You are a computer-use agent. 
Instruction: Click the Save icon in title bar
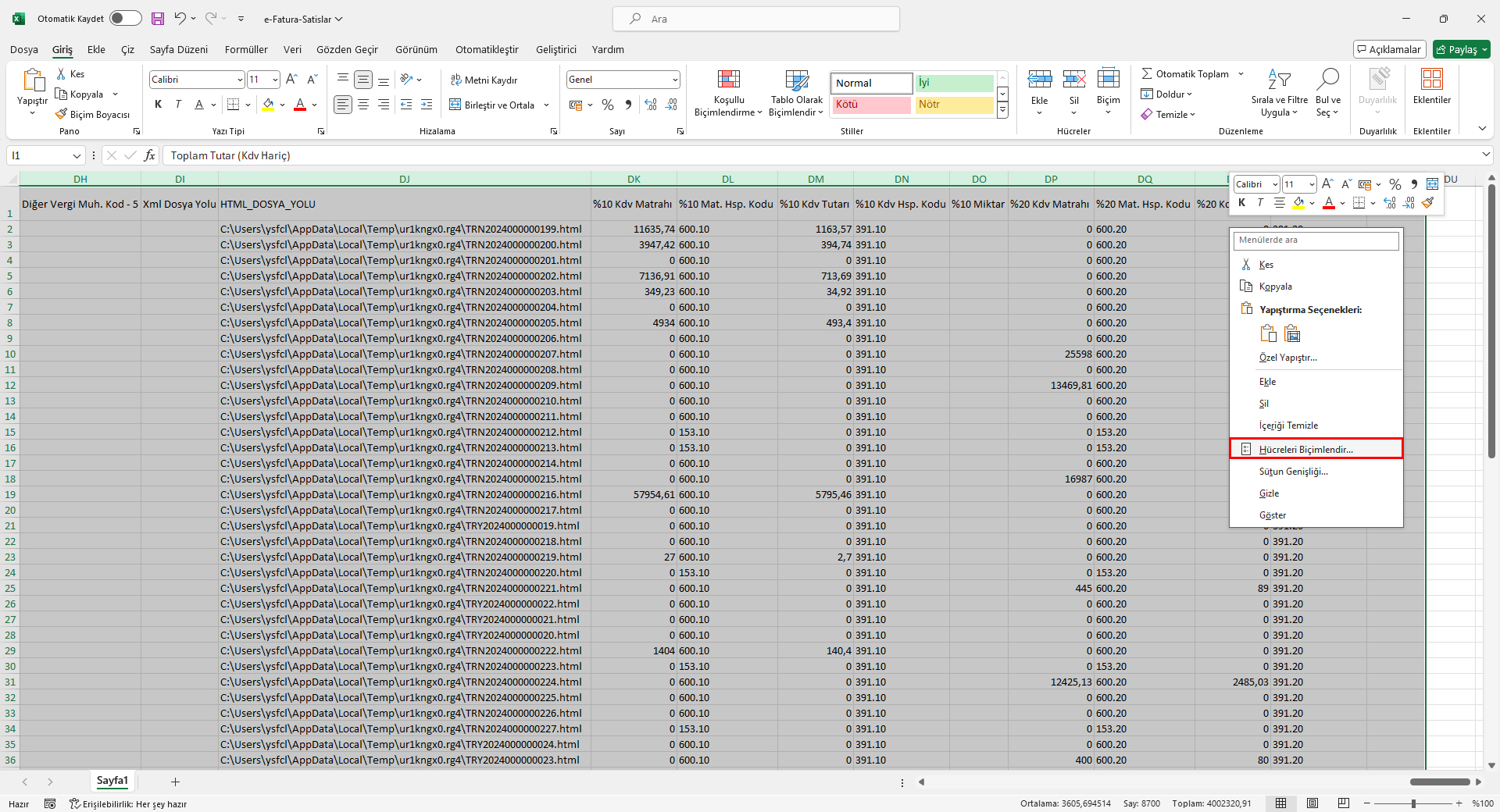(158, 19)
